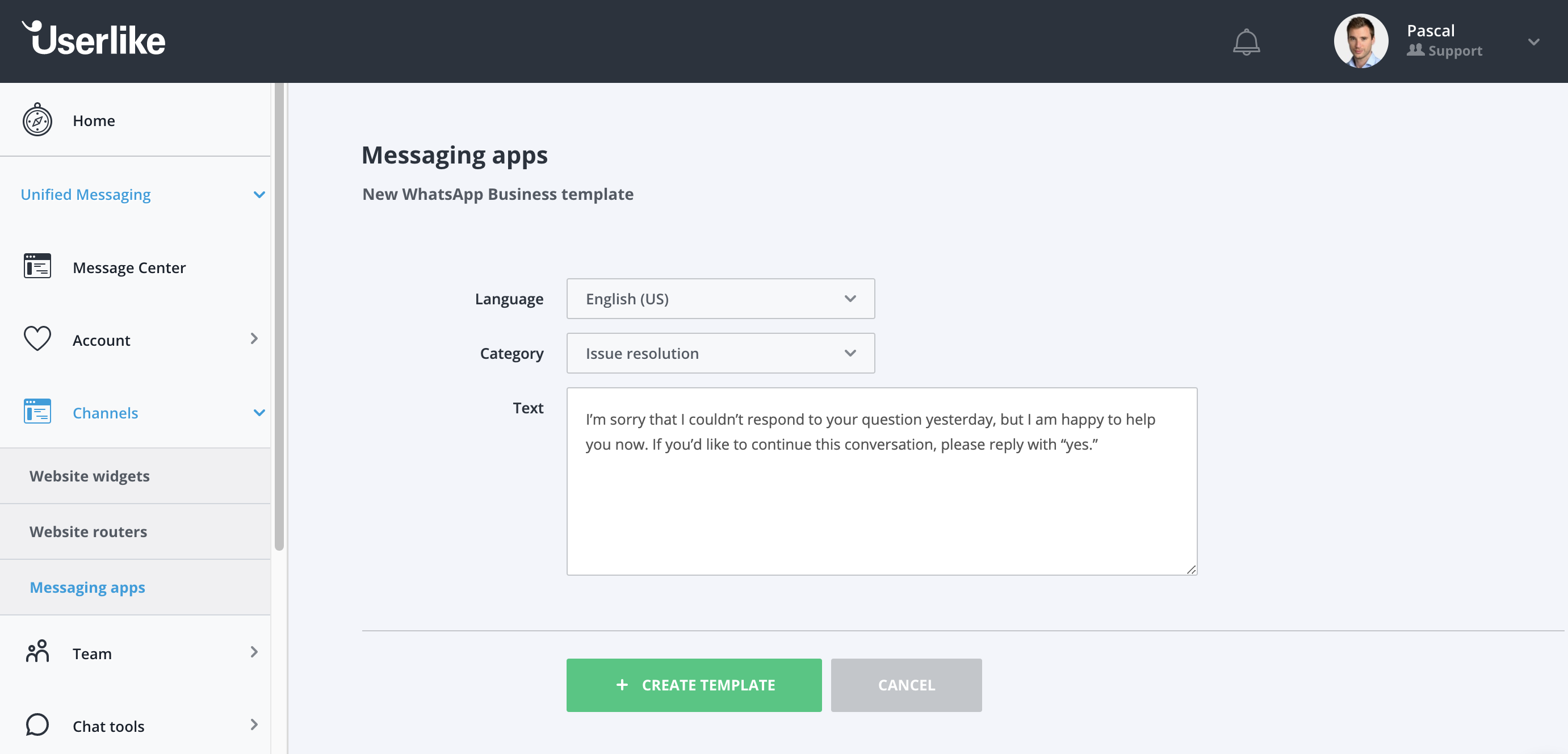Collapse Unified Messaging with its chevron

point(259,195)
